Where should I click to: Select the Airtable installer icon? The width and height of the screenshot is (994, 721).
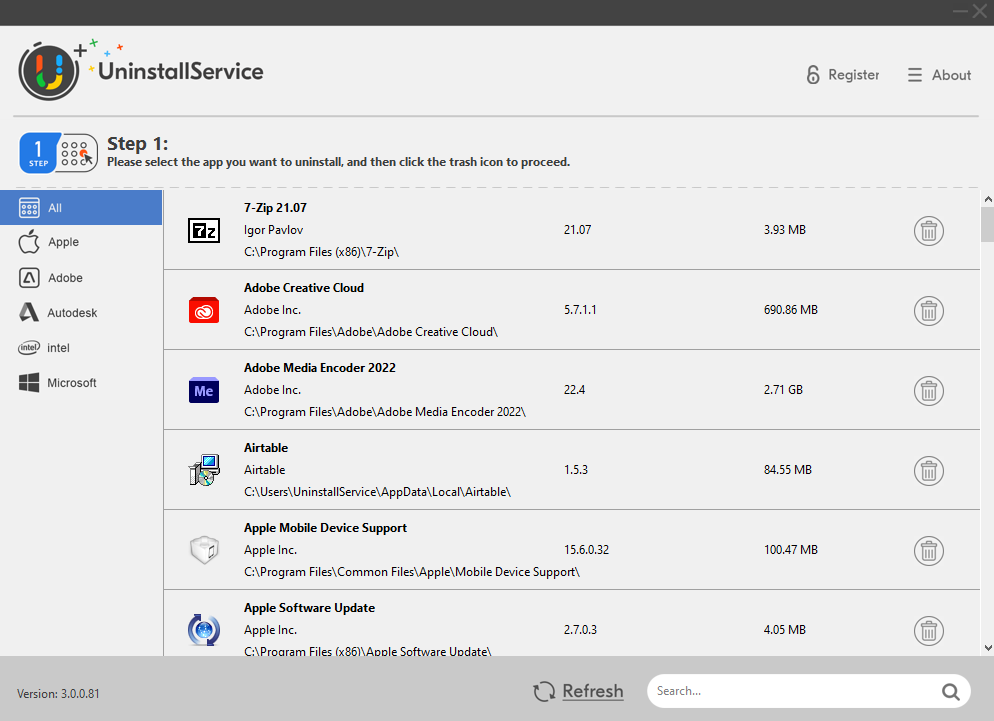[x=204, y=470]
